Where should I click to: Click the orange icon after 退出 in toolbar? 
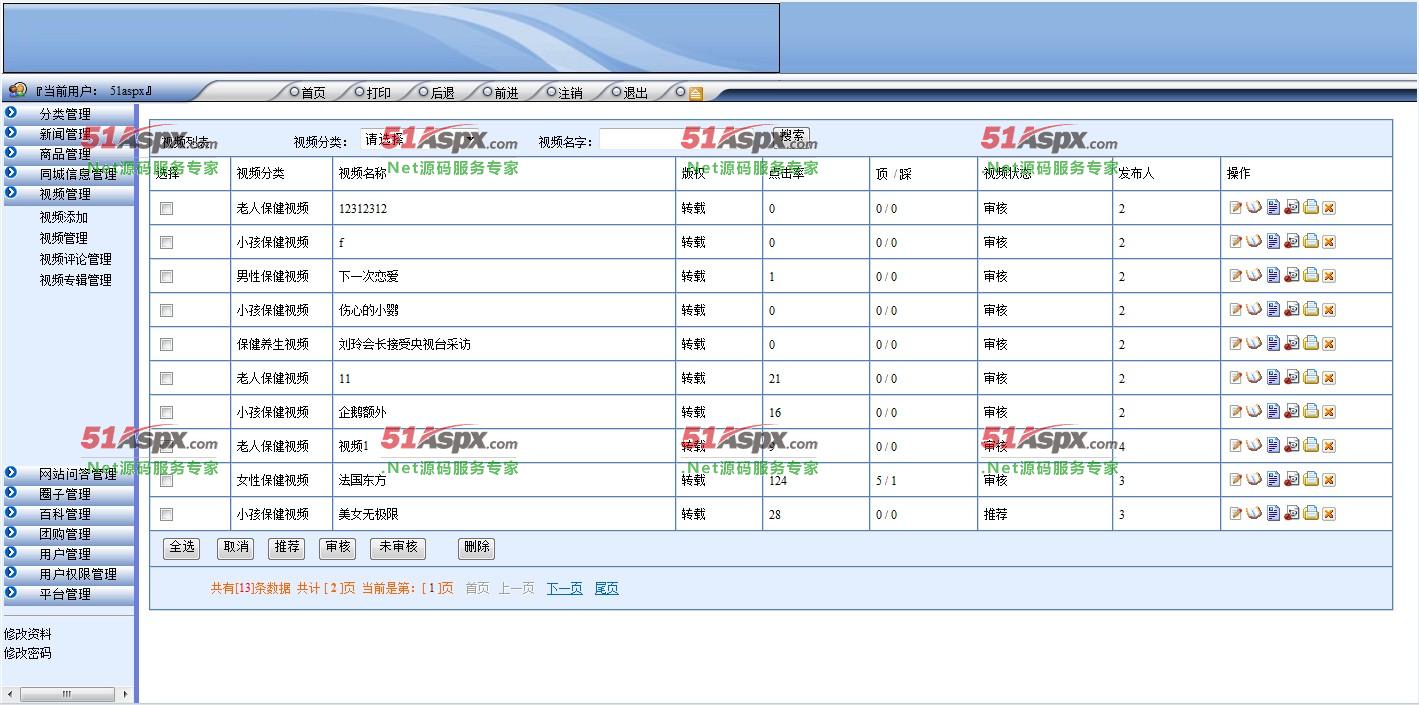click(x=696, y=94)
